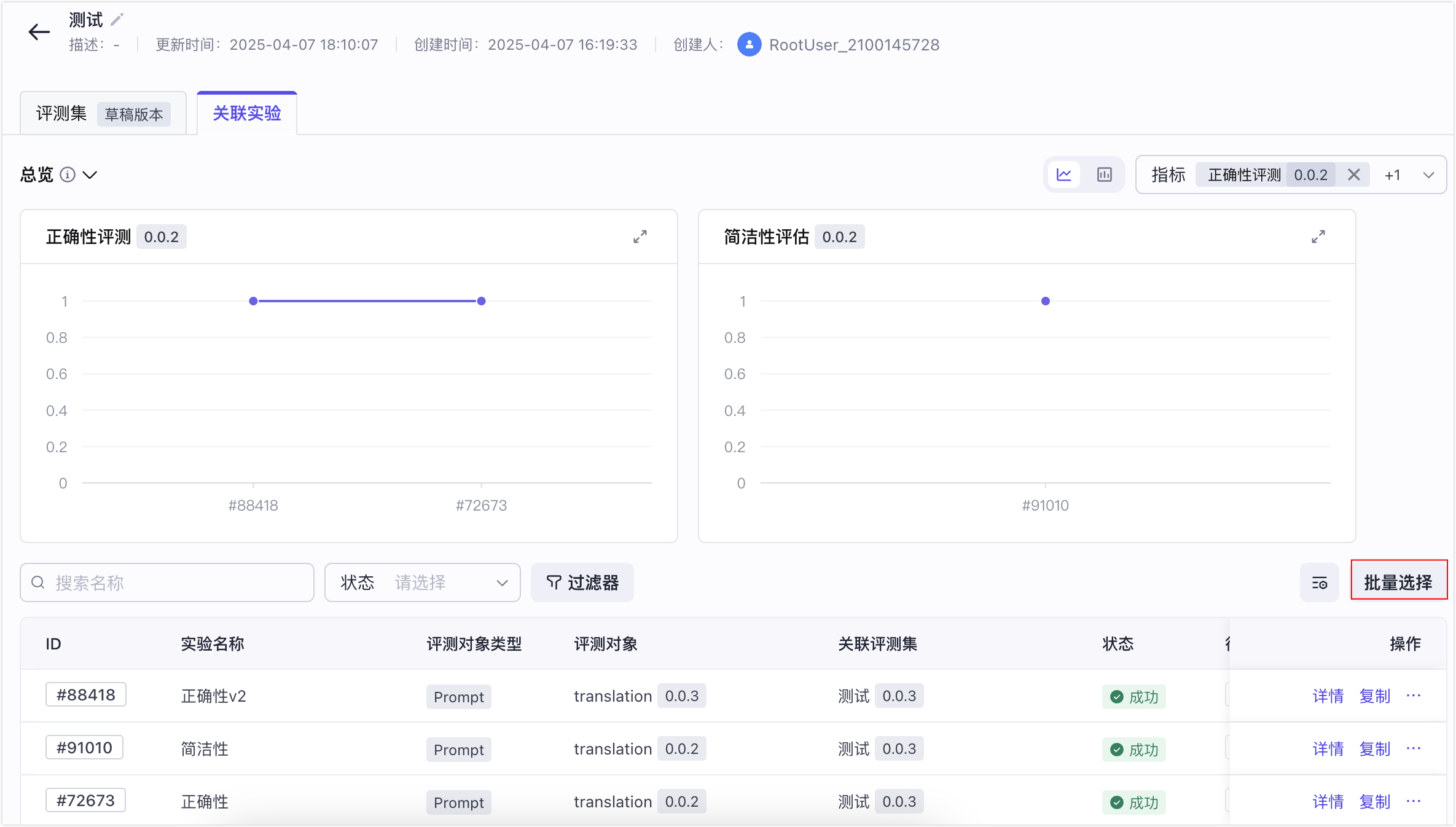Click experiment name 简洁性
The image size is (1456, 827).
[205, 749]
